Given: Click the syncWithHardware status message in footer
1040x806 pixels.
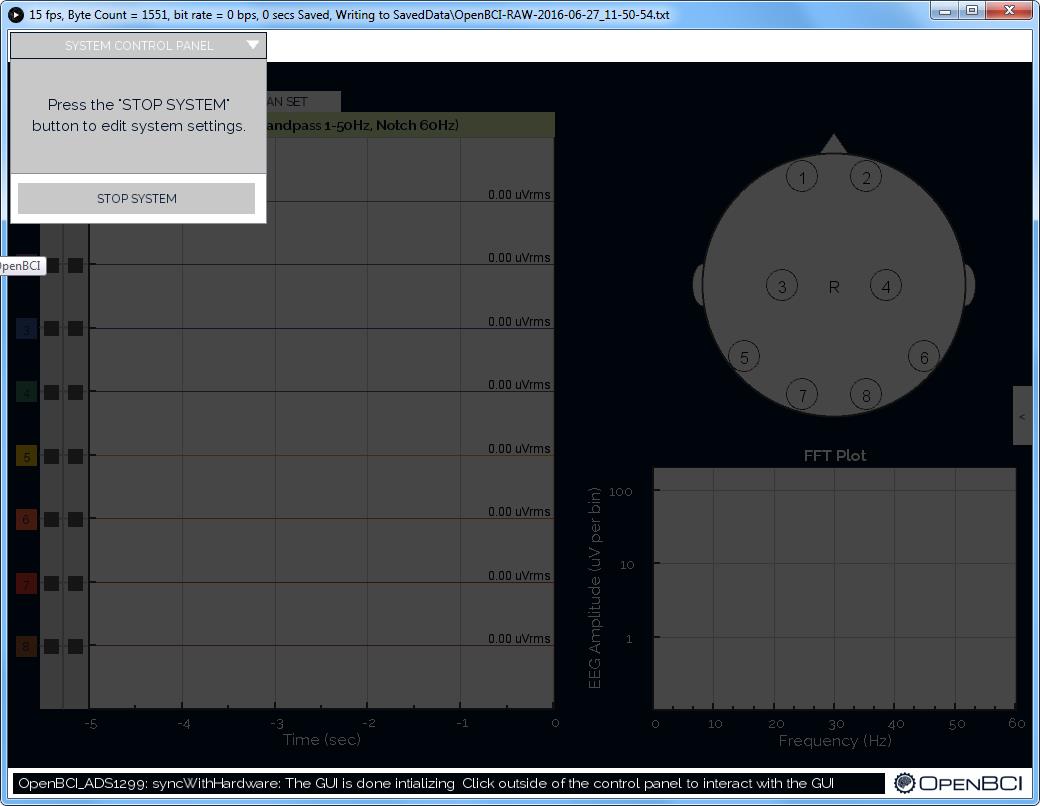Looking at the screenshot, I should 426,783.
